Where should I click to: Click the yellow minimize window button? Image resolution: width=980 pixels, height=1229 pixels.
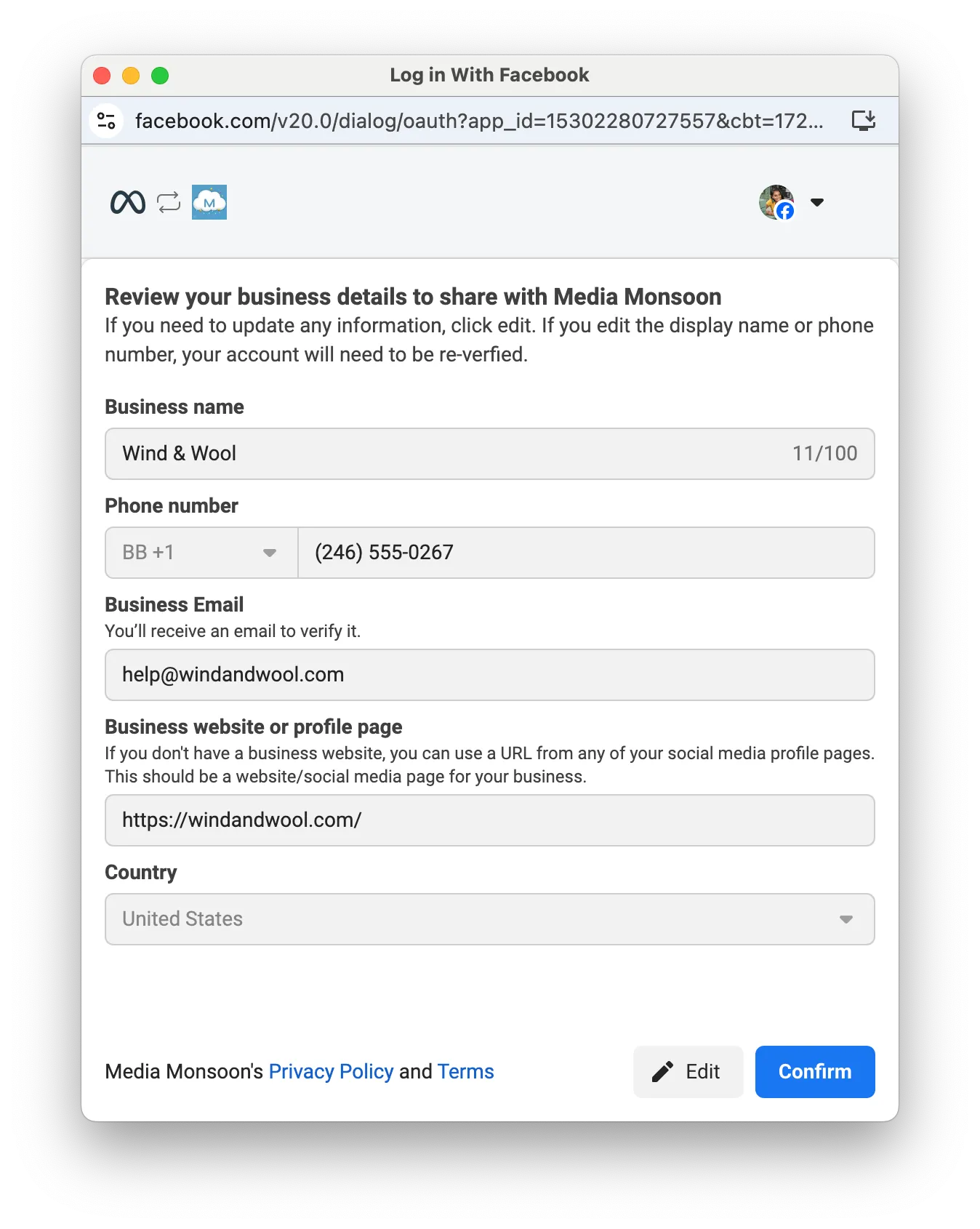coord(131,76)
